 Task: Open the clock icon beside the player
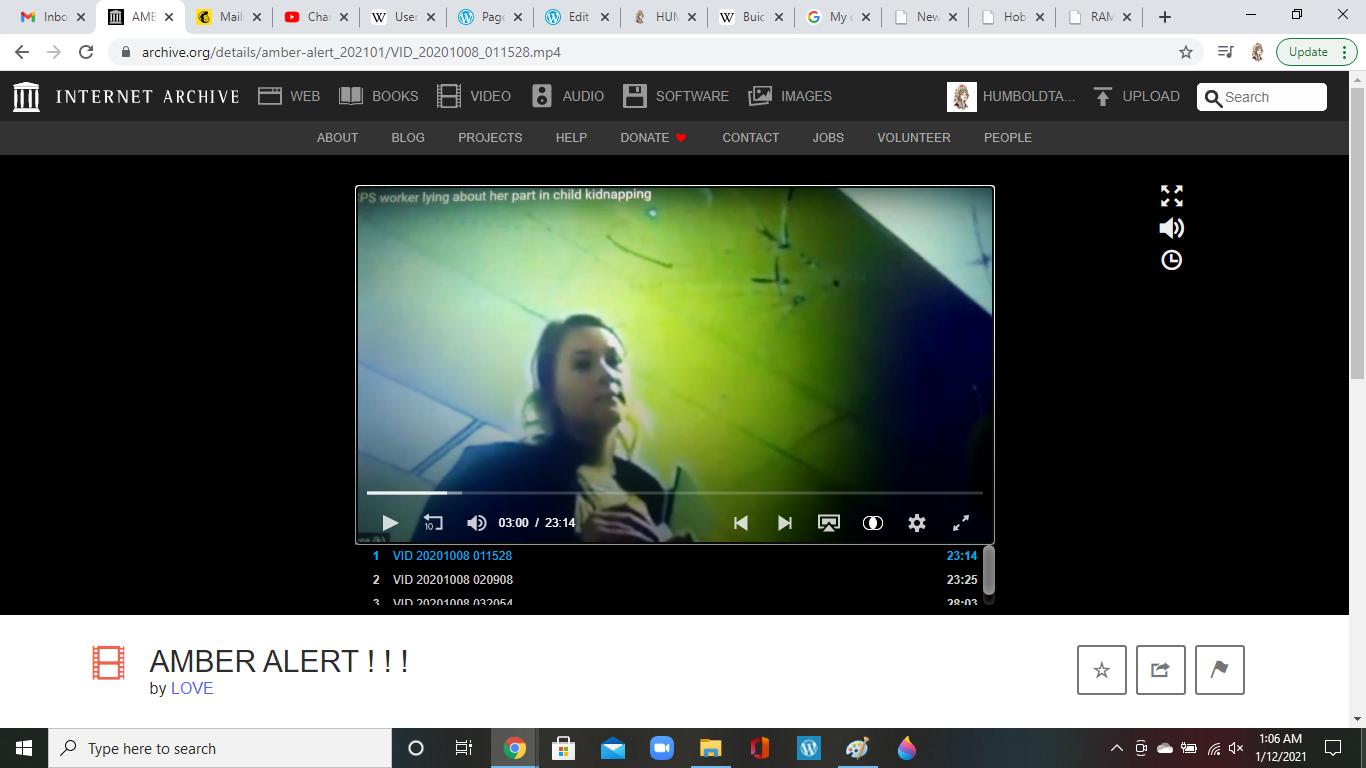pyautogui.click(x=1171, y=260)
